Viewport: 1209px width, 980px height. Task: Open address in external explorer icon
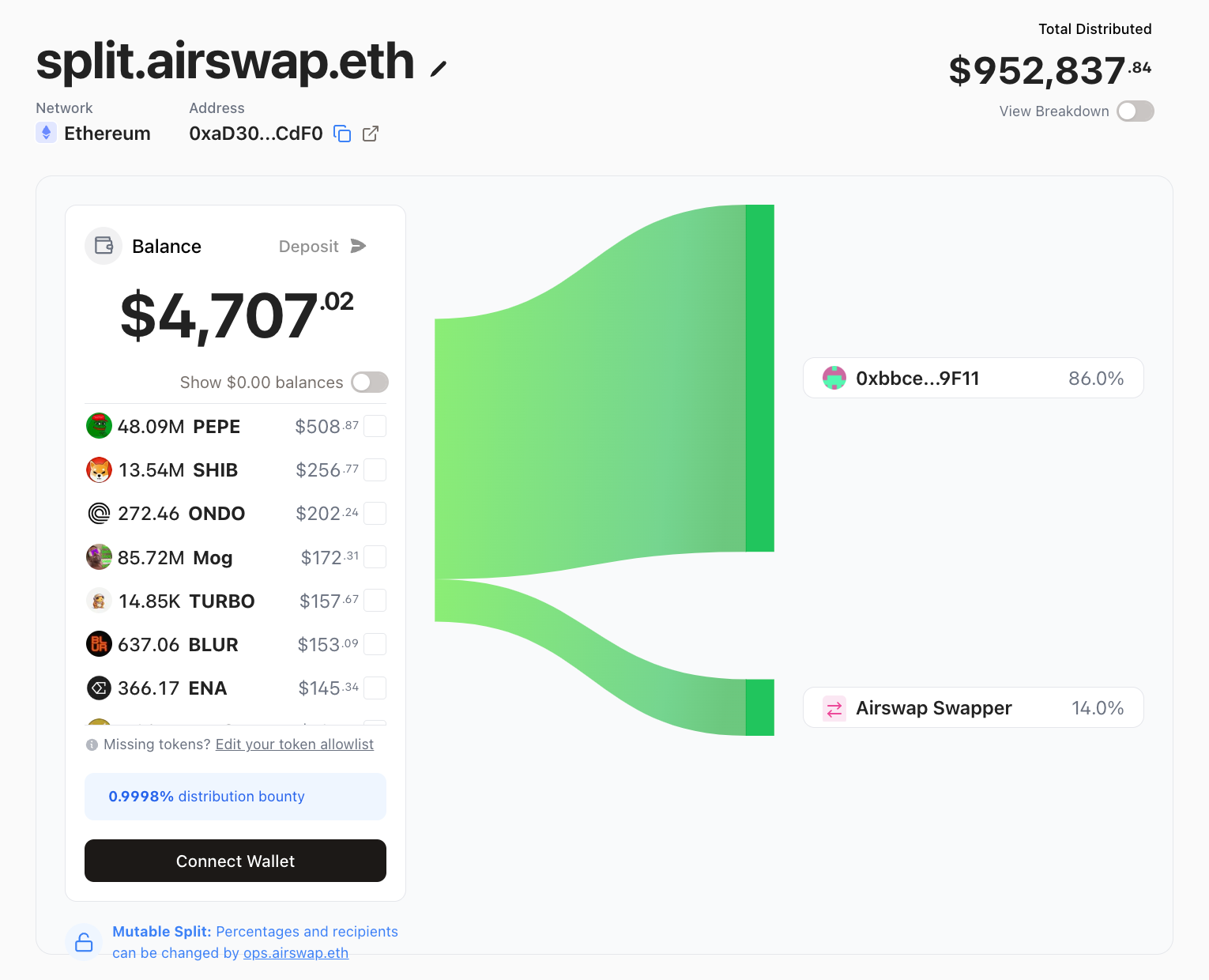[371, 134]
